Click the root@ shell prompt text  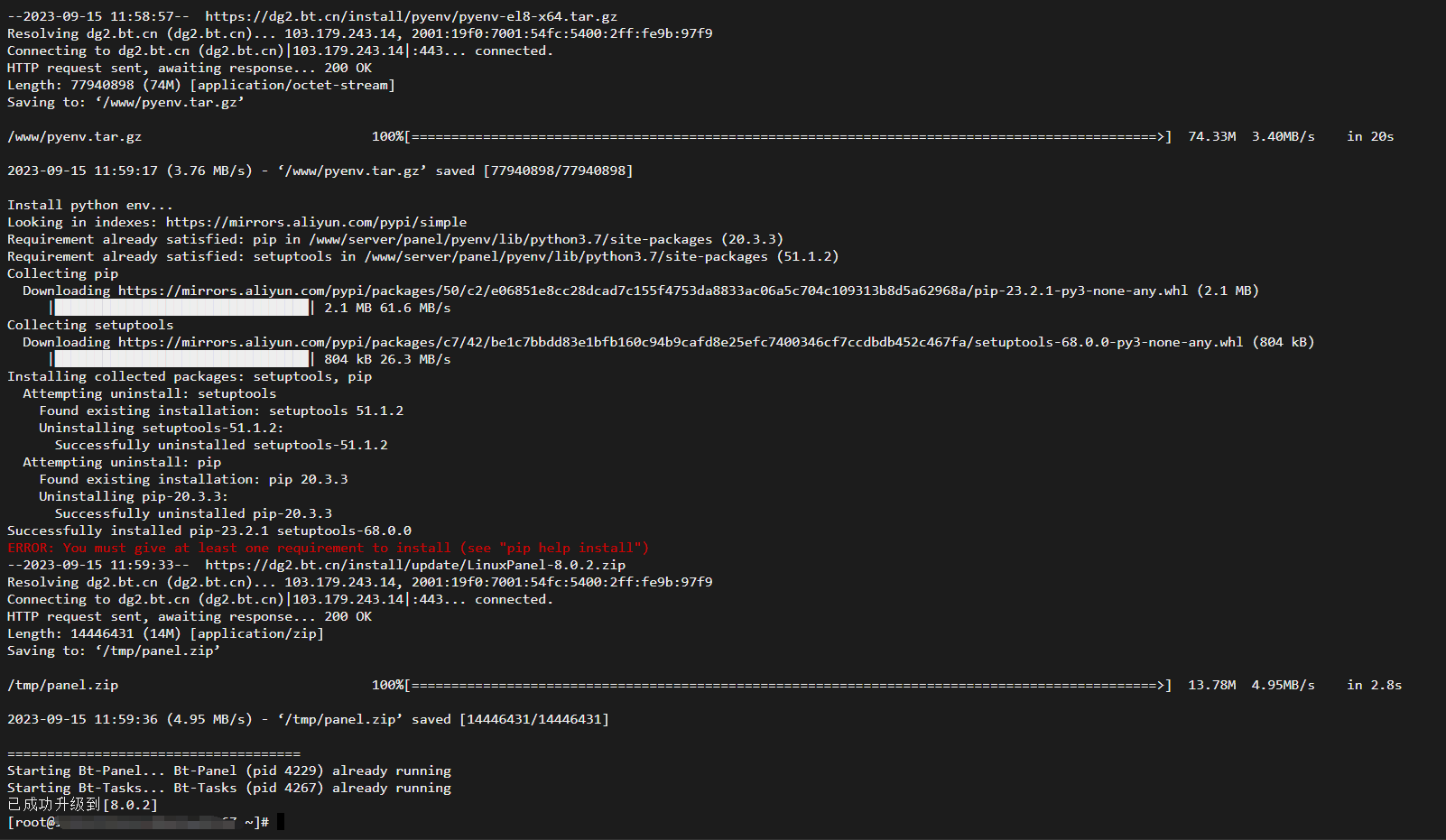138,822
